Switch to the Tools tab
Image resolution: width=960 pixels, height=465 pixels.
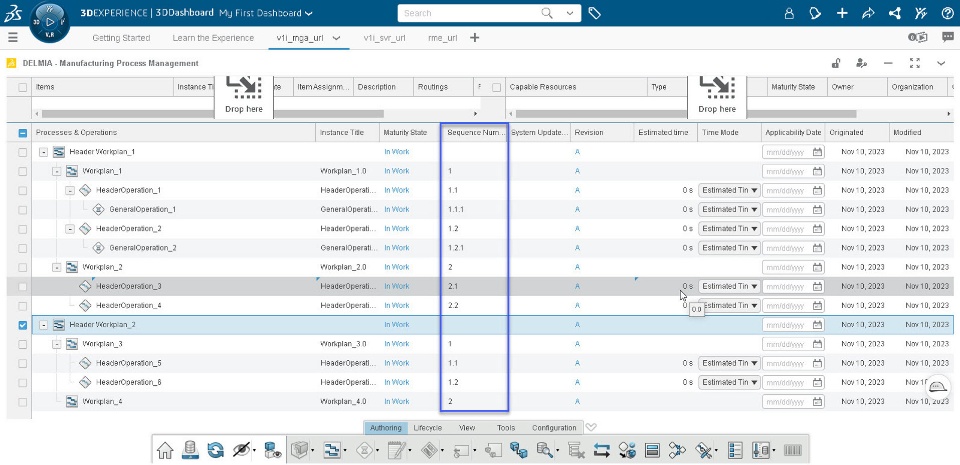pyautogui.click(x=506, y=428)
